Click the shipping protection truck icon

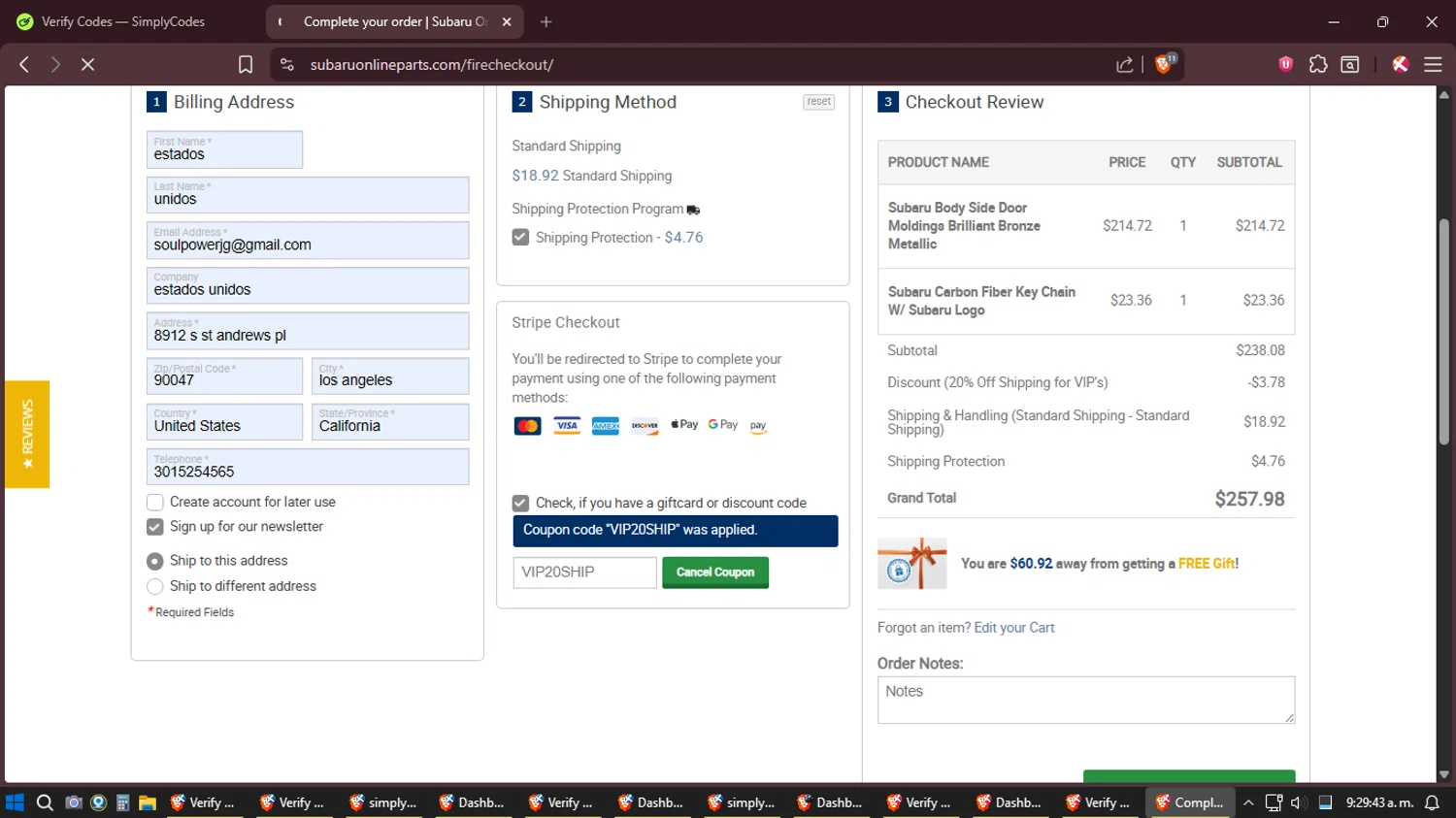pyautogui.click(x=693, y=210)
